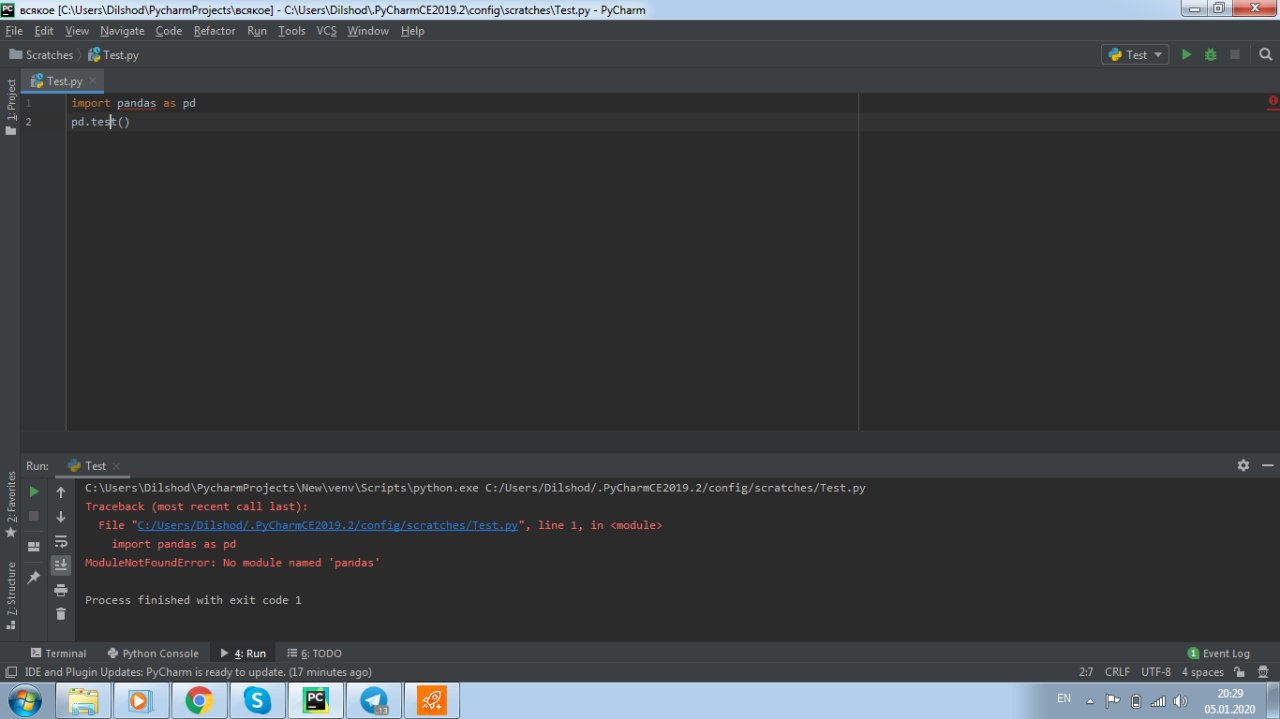Click the Run panel stop square
This screenshot has width=1280, height=719.
(x=34, y=516)
